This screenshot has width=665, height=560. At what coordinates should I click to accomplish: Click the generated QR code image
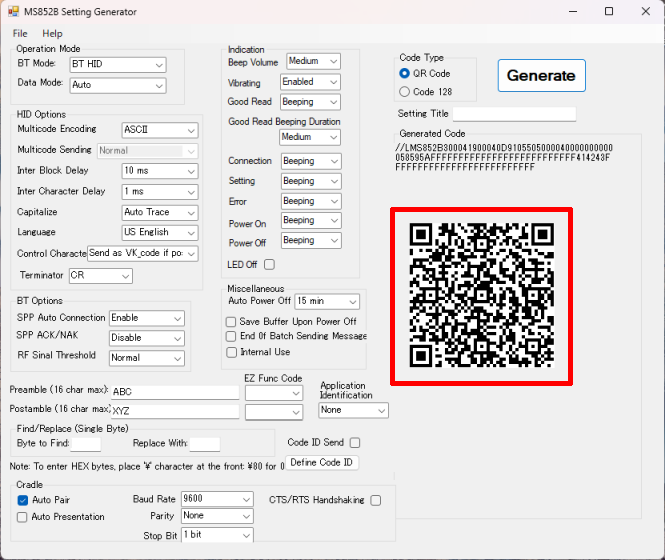click(x=481, y=296)
